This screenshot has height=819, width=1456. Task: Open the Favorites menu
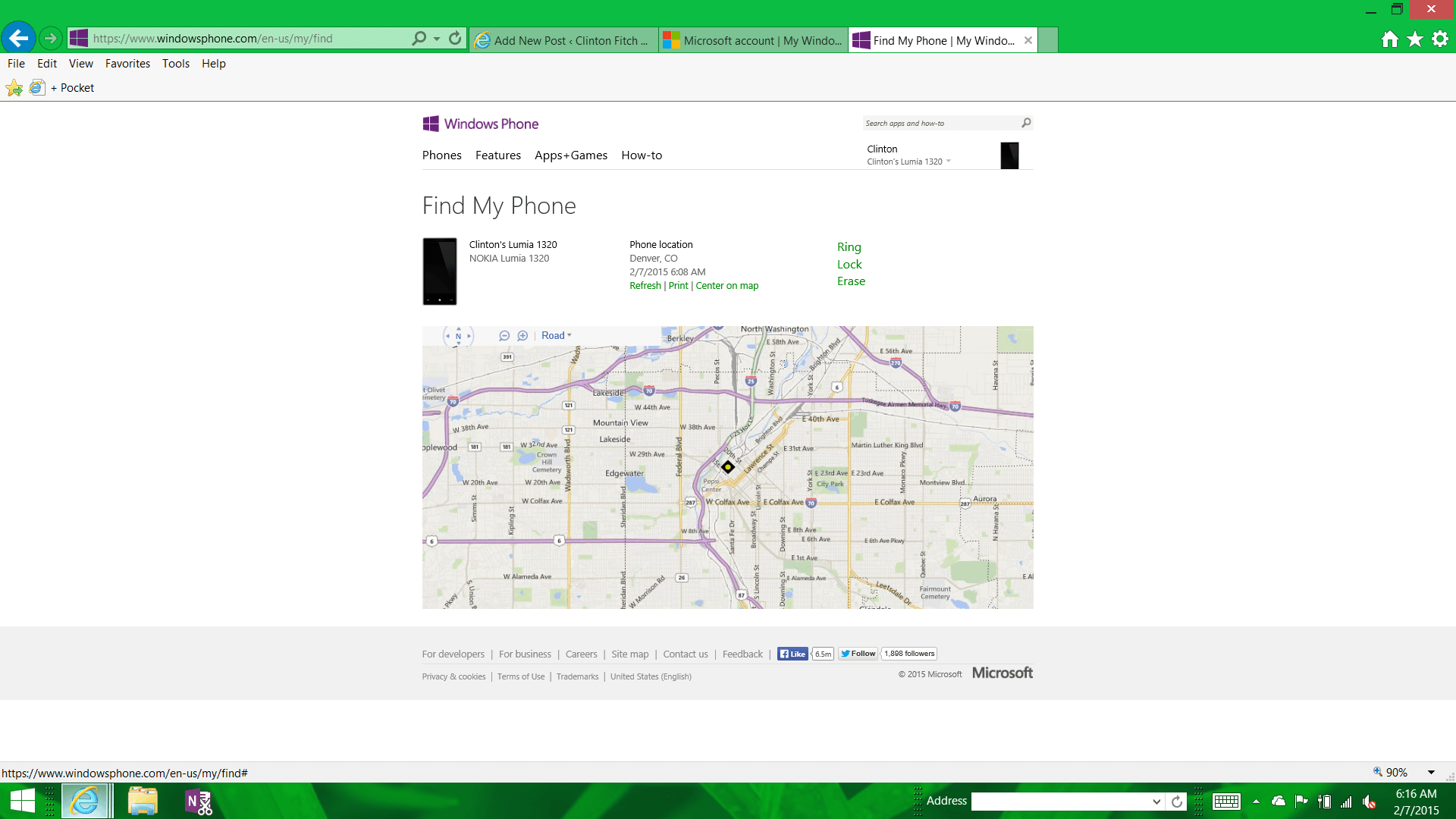[127, 64]
